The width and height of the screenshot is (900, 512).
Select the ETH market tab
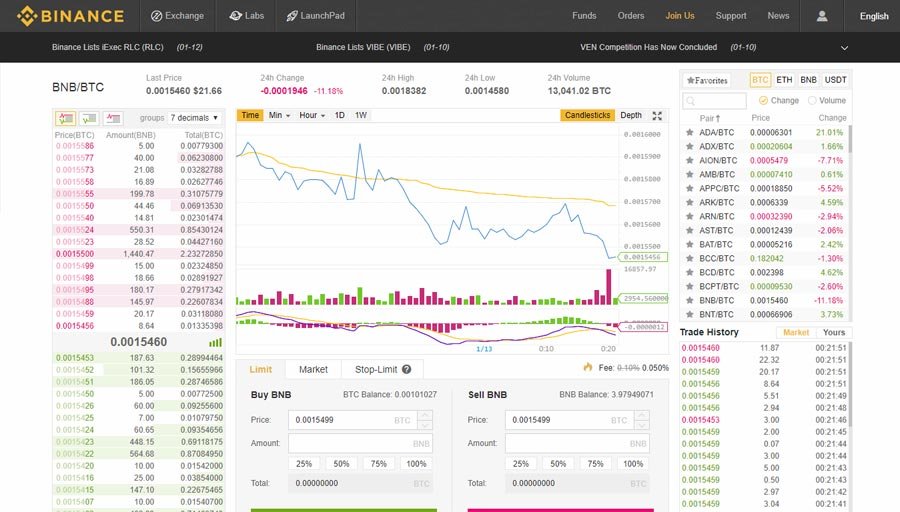tap(784, 80)
